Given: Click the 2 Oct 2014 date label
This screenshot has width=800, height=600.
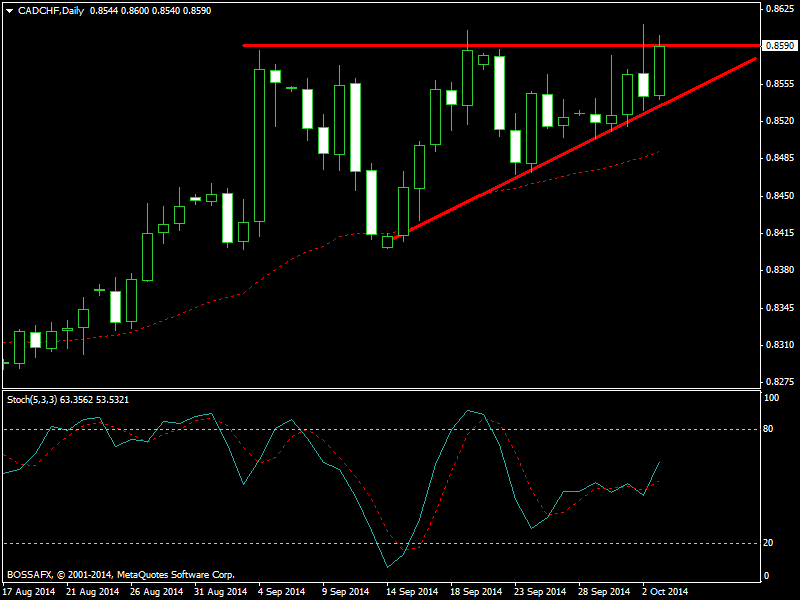Looking at the screenshot, I should [x=665, y=592].
